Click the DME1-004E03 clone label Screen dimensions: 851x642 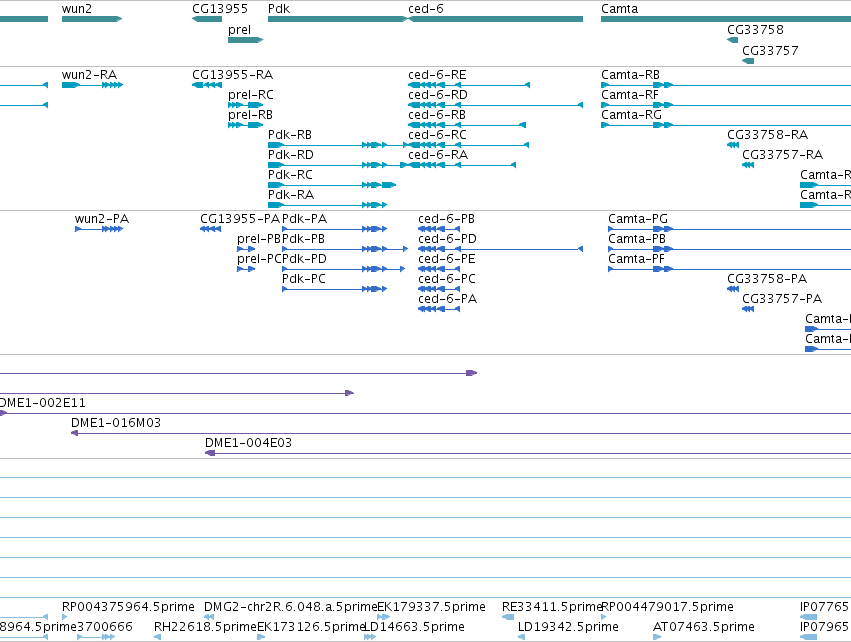248,443
